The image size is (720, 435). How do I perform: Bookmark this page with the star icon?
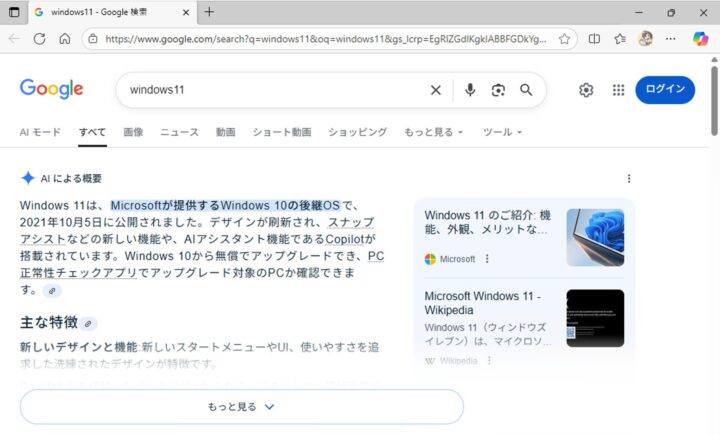pyautogui.click(x=565, y=39)
